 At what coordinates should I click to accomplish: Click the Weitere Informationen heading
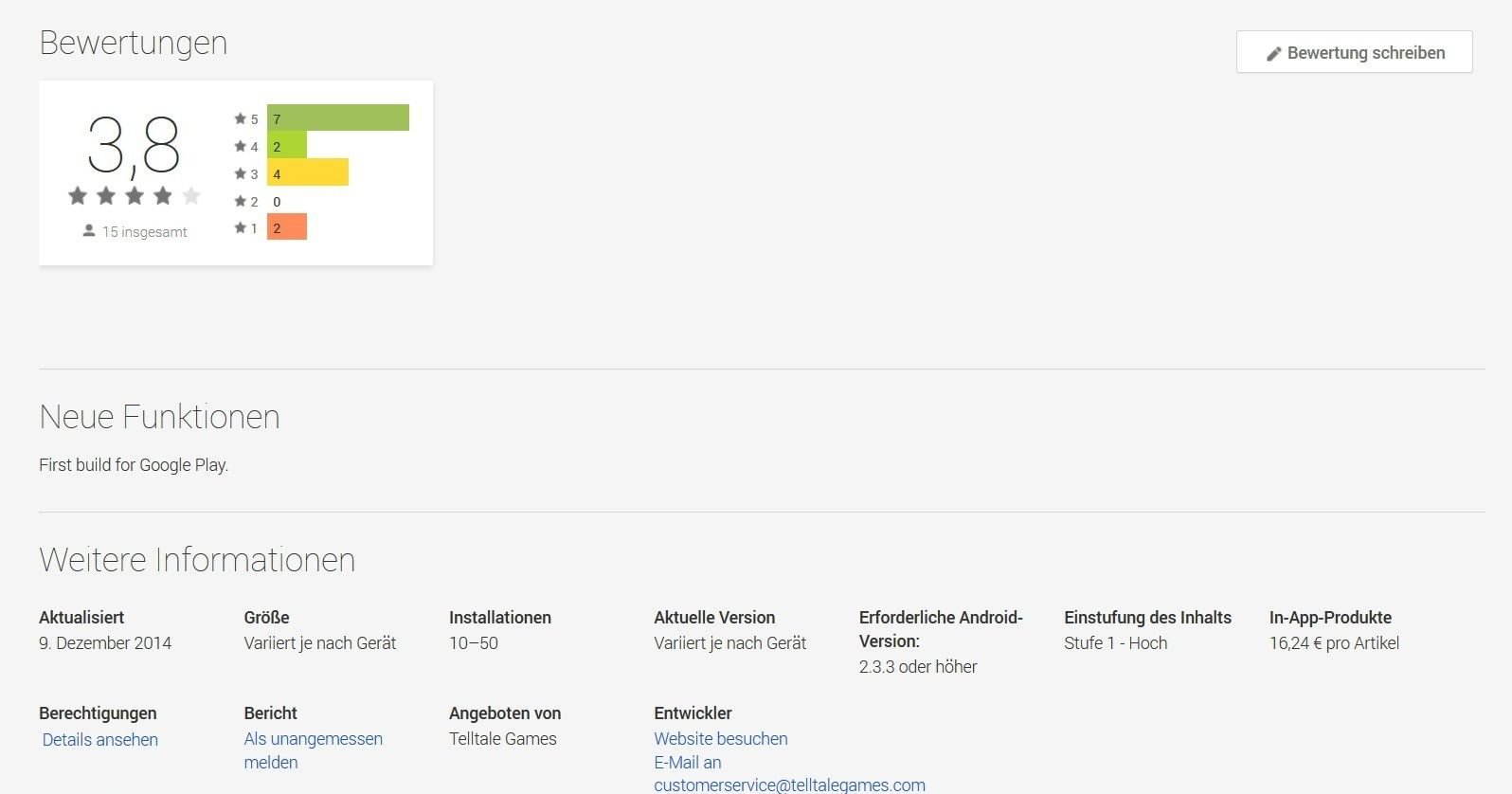(x=197, y=560)
